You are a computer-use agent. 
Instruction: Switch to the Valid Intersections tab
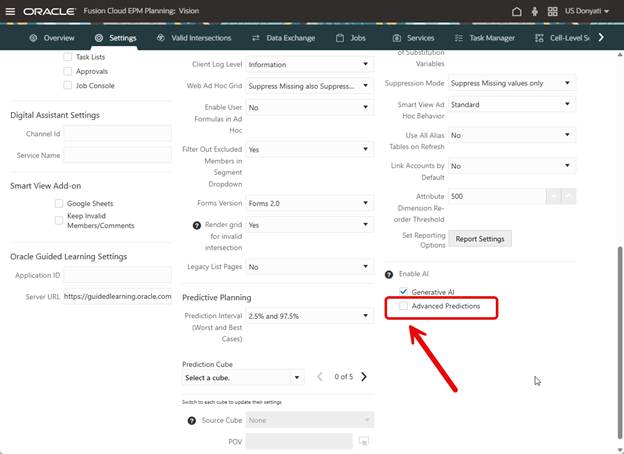[x=194, y=38]
